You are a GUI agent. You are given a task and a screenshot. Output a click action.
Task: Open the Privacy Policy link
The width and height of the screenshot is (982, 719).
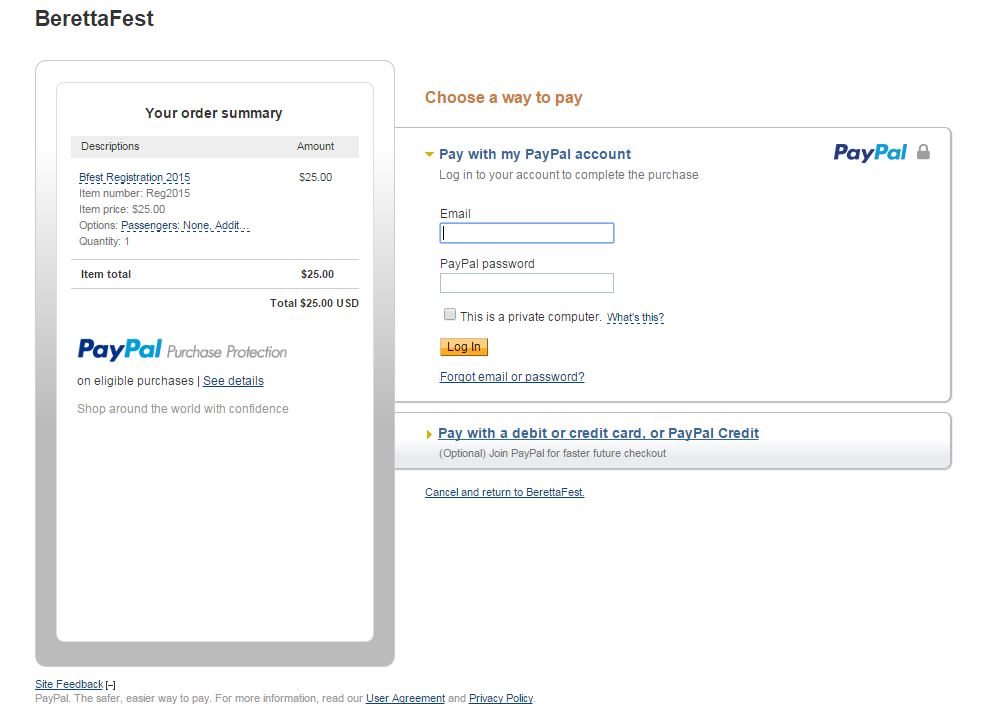pyautogui.click(x=501, y=698)
